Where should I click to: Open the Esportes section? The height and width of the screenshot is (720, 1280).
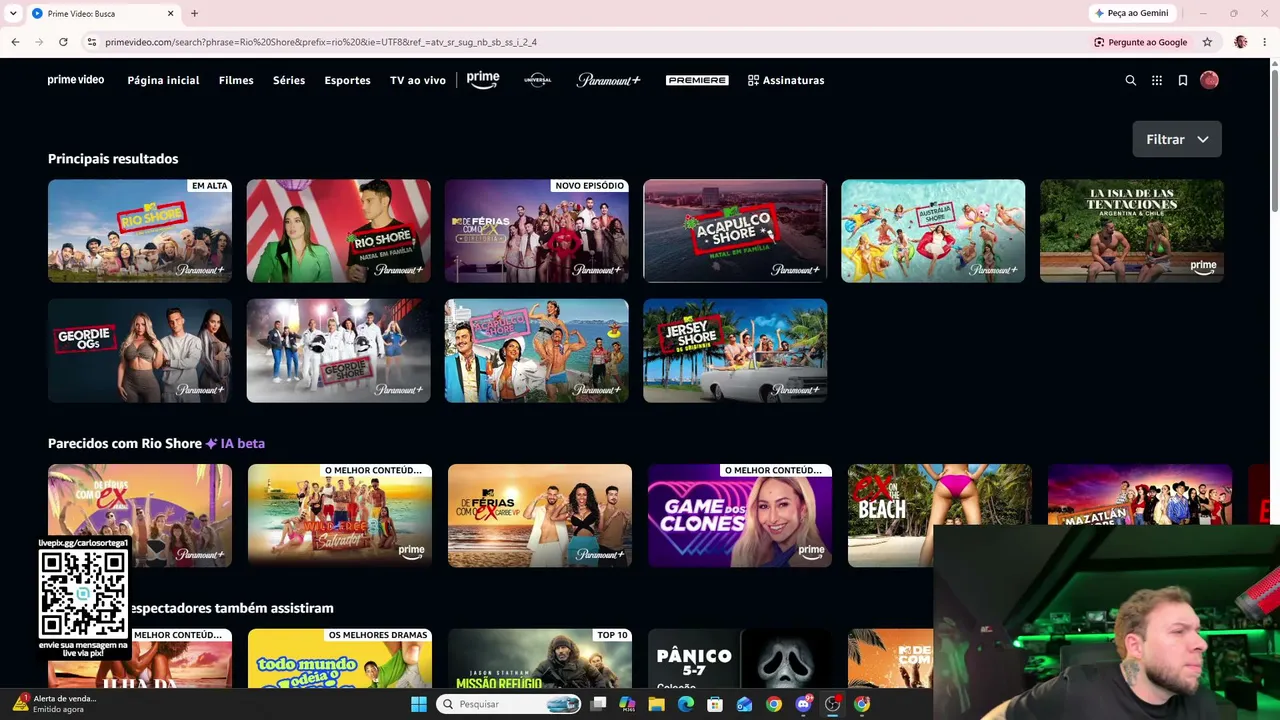[x=347, y=80]
